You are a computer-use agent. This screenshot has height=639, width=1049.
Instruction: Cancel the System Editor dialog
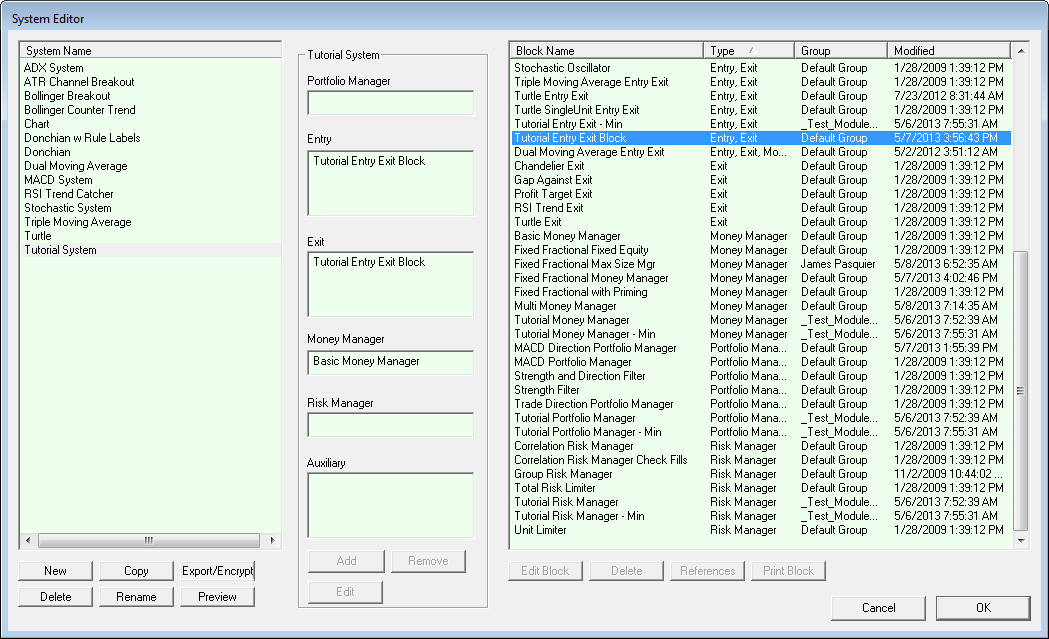(x=878, y=608)
